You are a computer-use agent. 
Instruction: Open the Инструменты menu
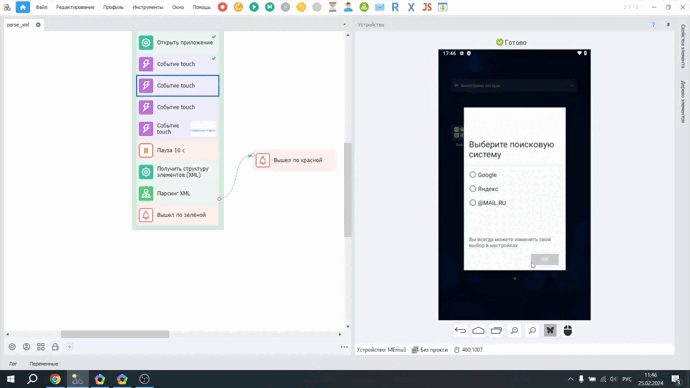(x=147, y=7)
